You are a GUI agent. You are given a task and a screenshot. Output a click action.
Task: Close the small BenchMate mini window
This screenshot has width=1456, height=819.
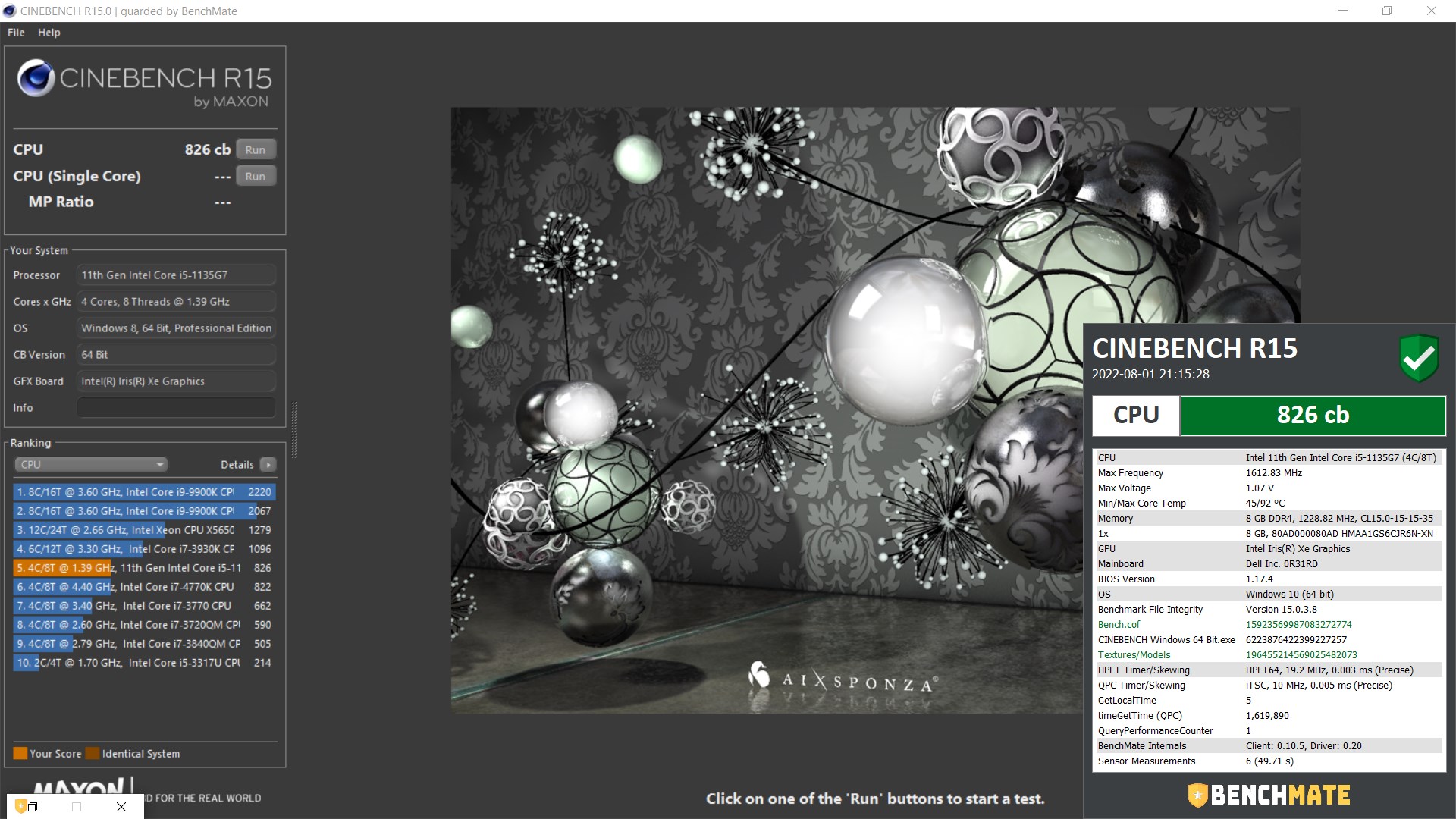[121, 807]
